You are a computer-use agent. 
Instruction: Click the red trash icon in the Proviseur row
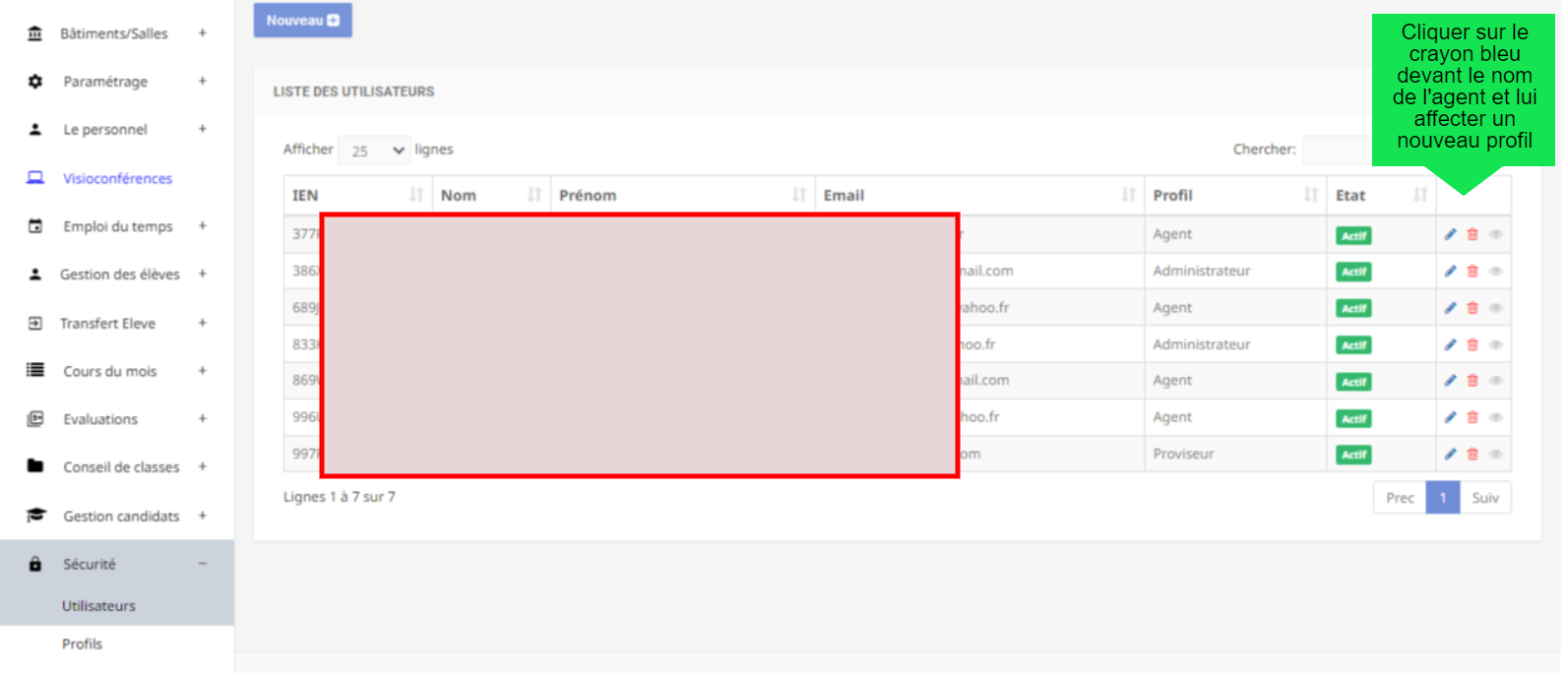(x=1473, y=455)
